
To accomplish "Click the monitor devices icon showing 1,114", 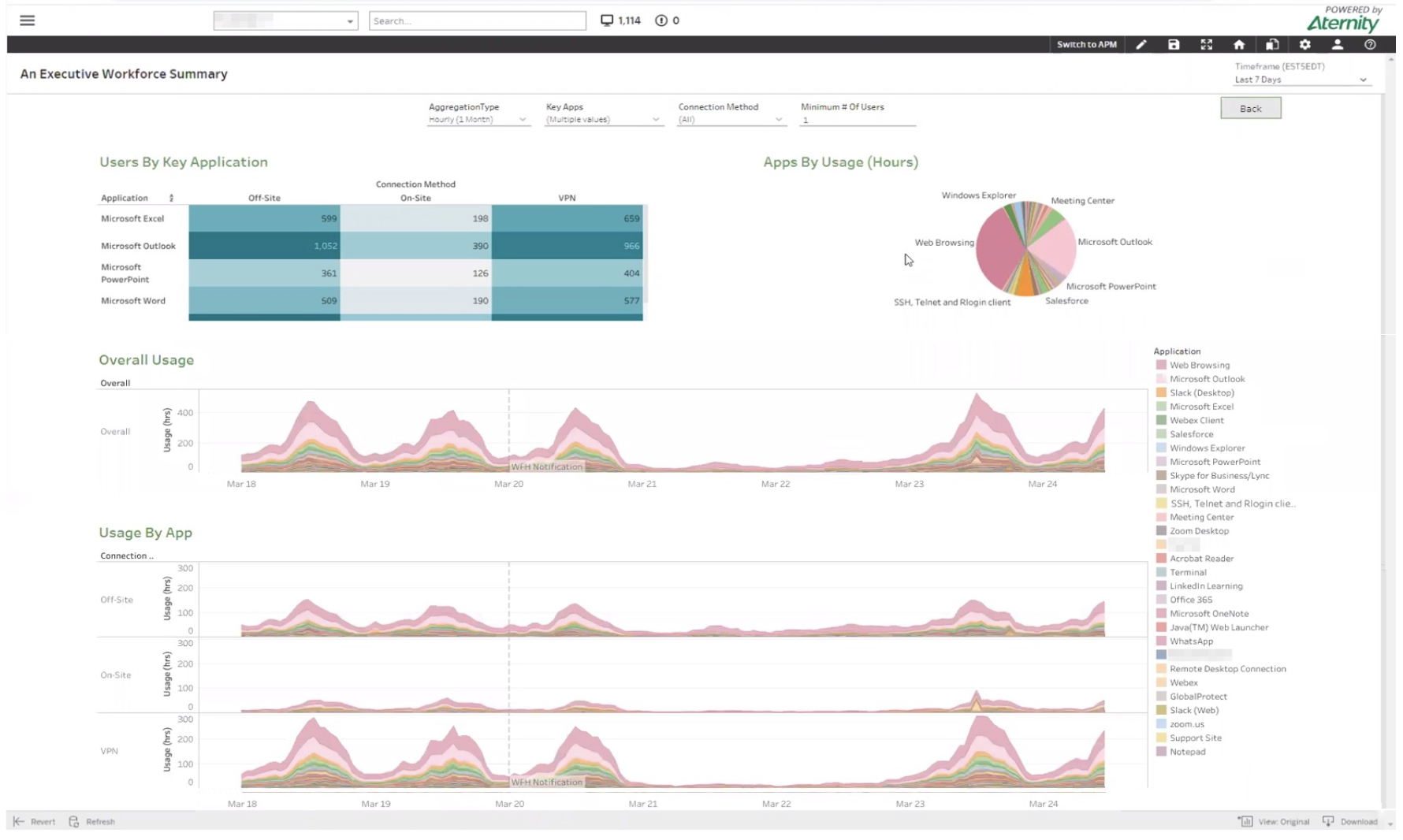I will click(x=607, y=20).
